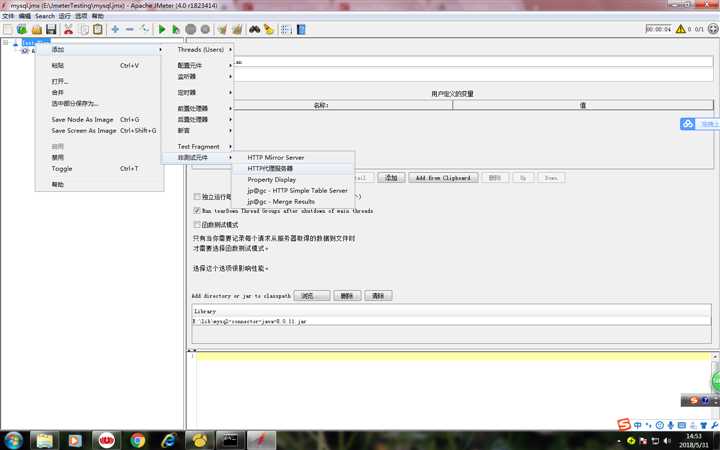Expand the 定时器 submenu
Viewport: 720px width, 450px height.
[x=198, y=92]
